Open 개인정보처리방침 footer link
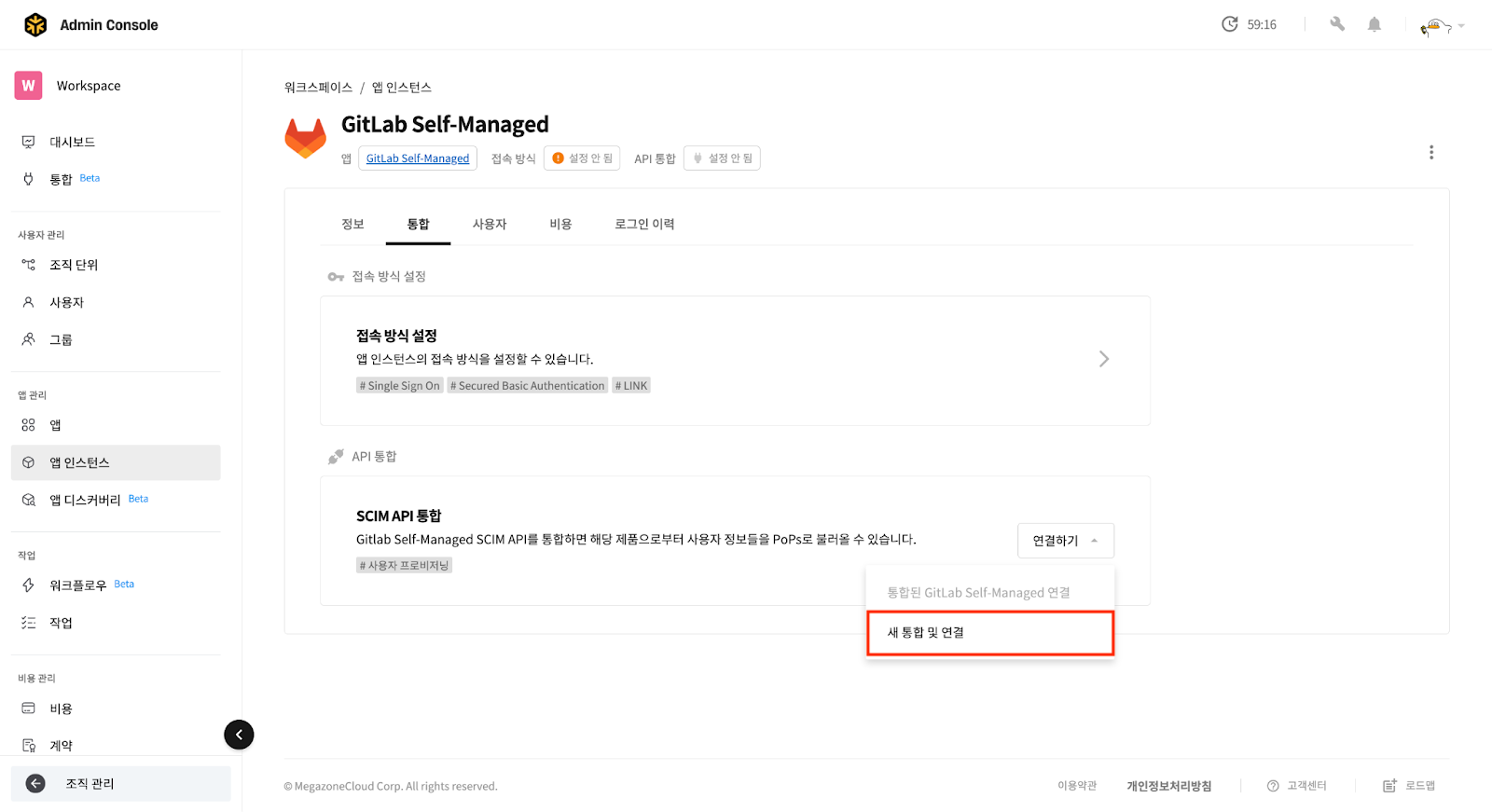1492x812 pixels. point(1168,786)
